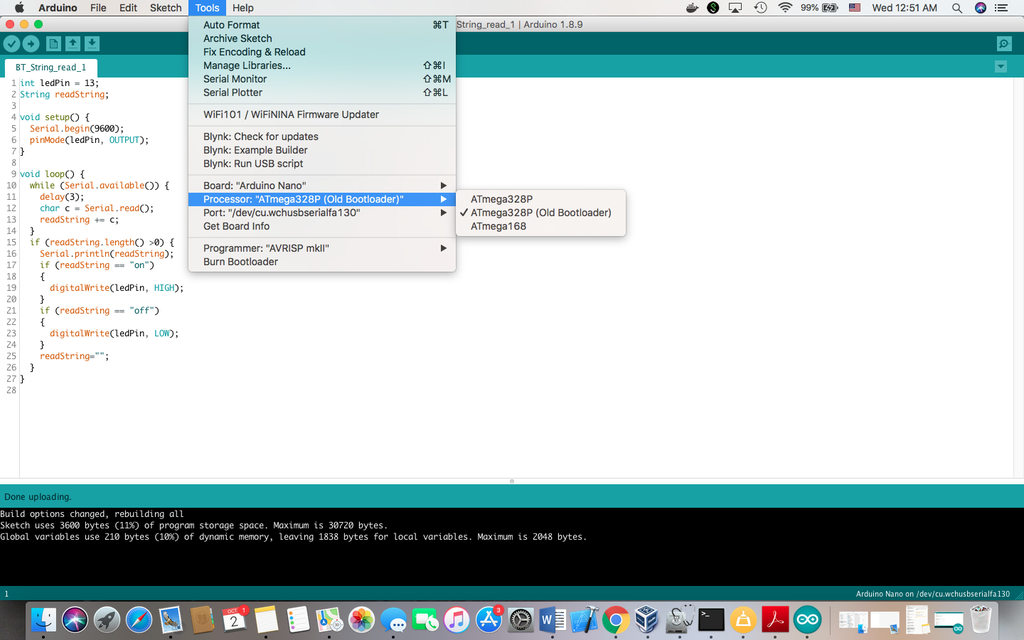Open Finder from the Dock
The width and height of the screenshot is (1024, 640).
click(44, 619)
